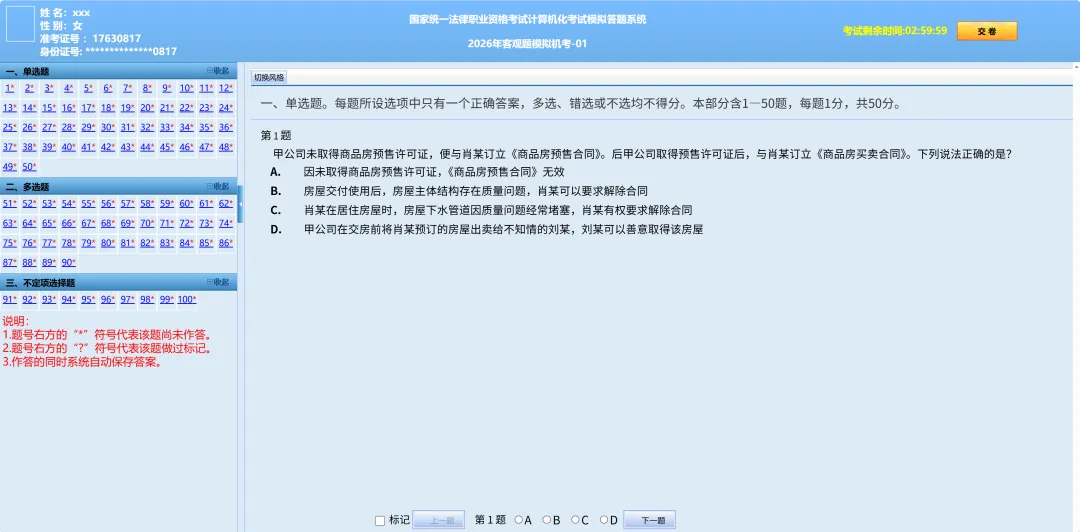Click the 准考证号 17630817 text
This screenshot has height=532, width=1080.
[x=90, y=38]
